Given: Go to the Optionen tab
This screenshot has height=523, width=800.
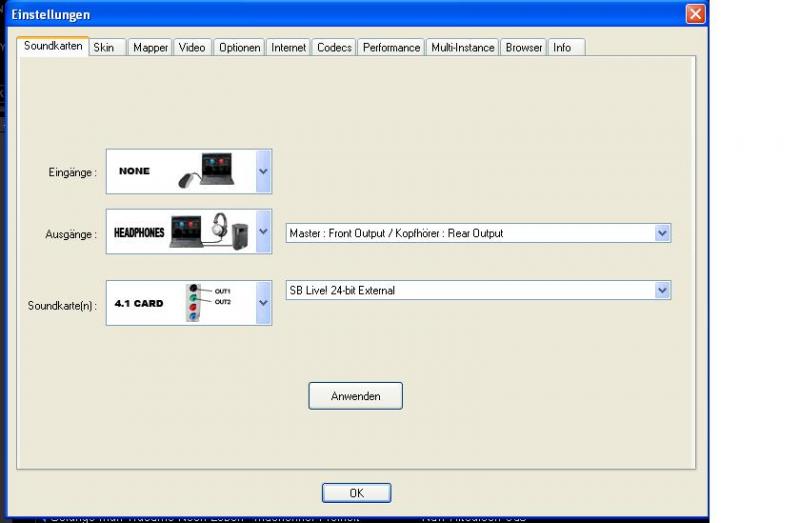Looking at the screenshot, I should point(239,47).
